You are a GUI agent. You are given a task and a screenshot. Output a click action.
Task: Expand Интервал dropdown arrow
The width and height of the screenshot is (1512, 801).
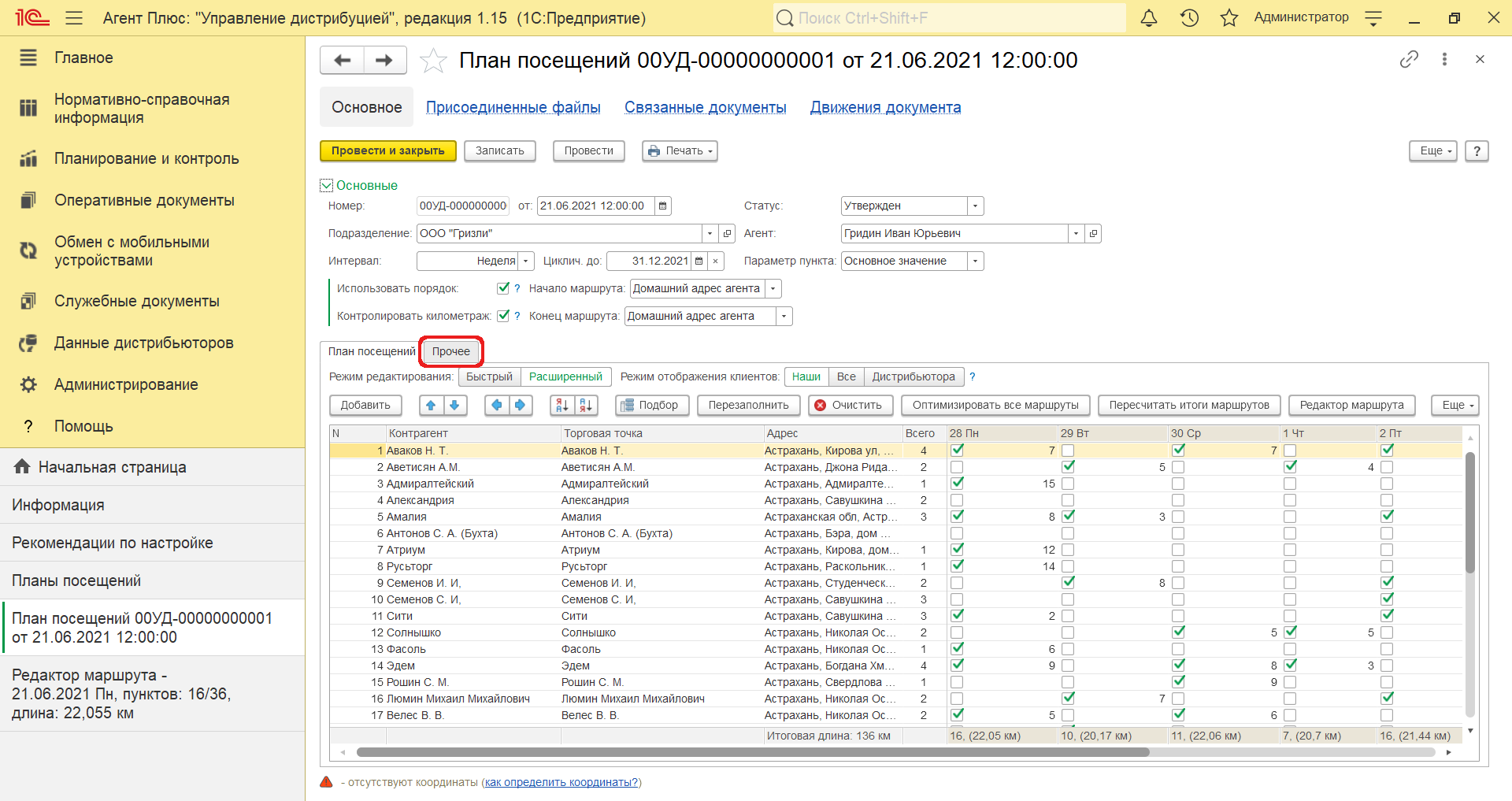coord(525,261)
